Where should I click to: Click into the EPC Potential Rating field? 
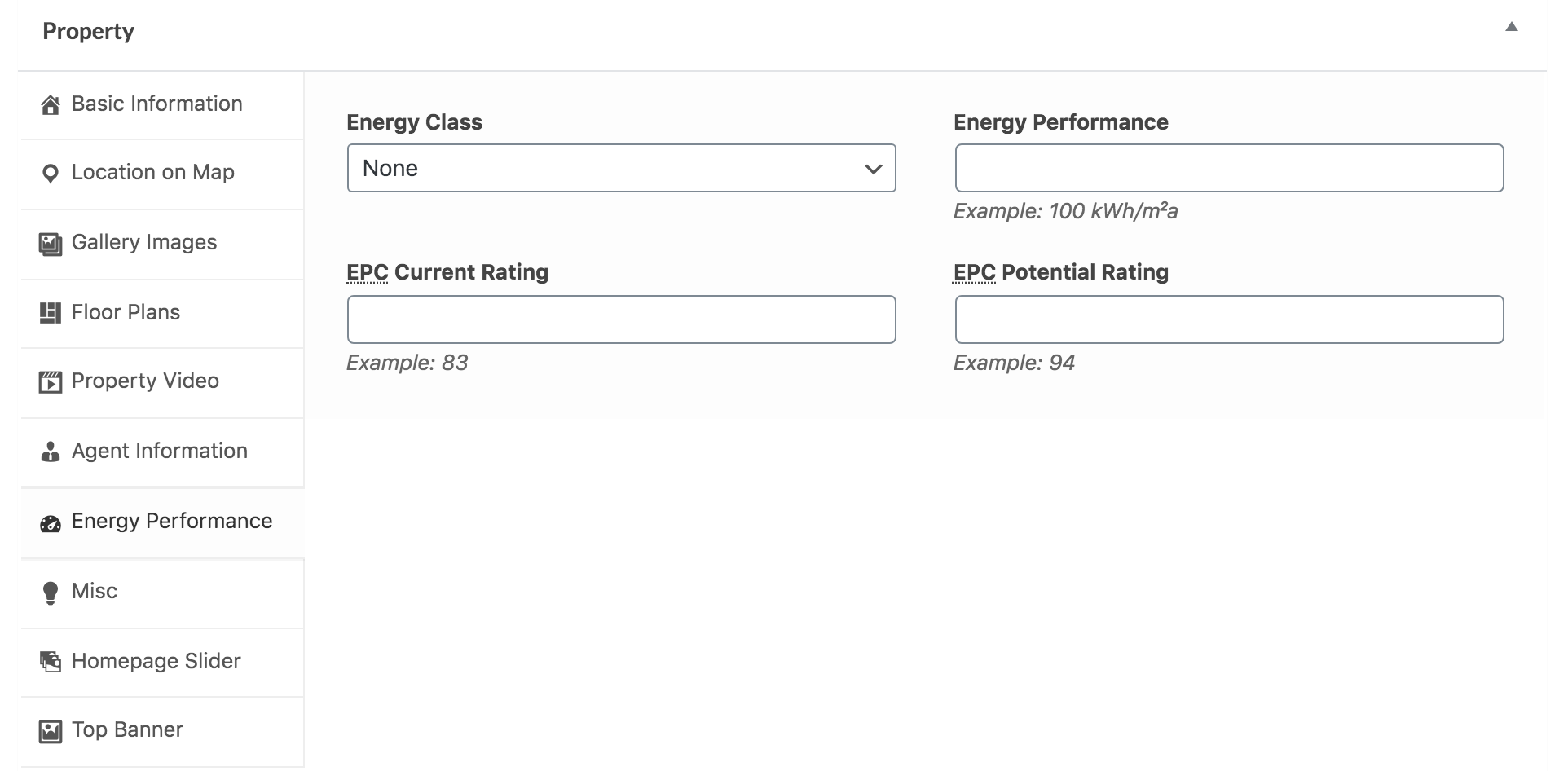[1229, 319]
